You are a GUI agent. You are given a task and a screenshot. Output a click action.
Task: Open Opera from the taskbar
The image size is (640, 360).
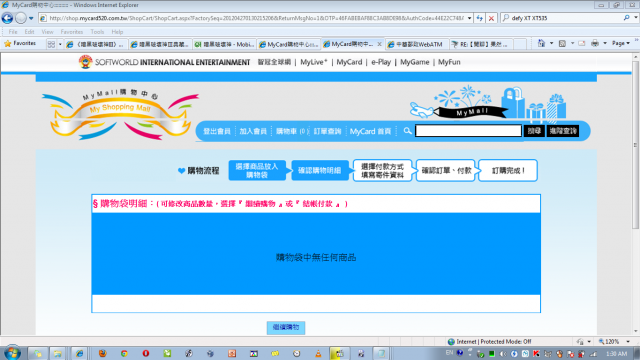pos(146,353)
